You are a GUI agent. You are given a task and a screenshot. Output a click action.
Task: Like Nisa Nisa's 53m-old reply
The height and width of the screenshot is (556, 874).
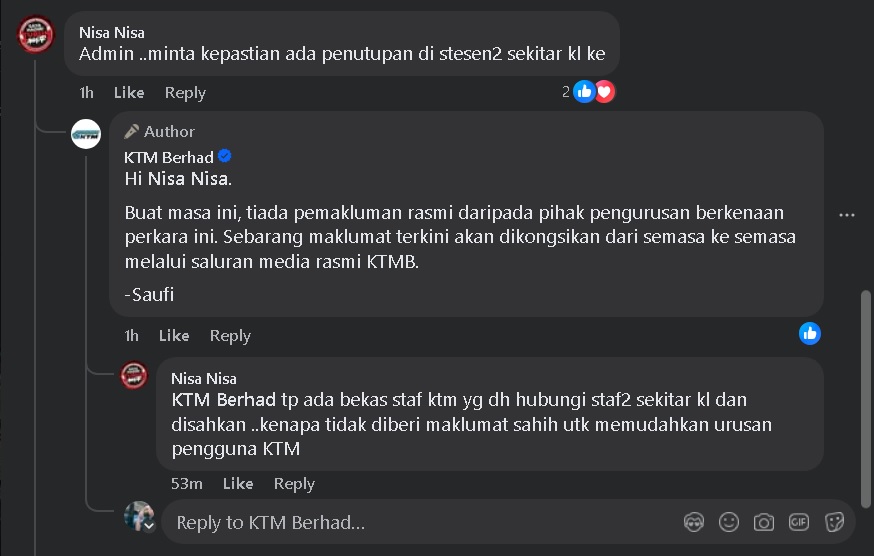pyautogui.click(x=238, y=484)
